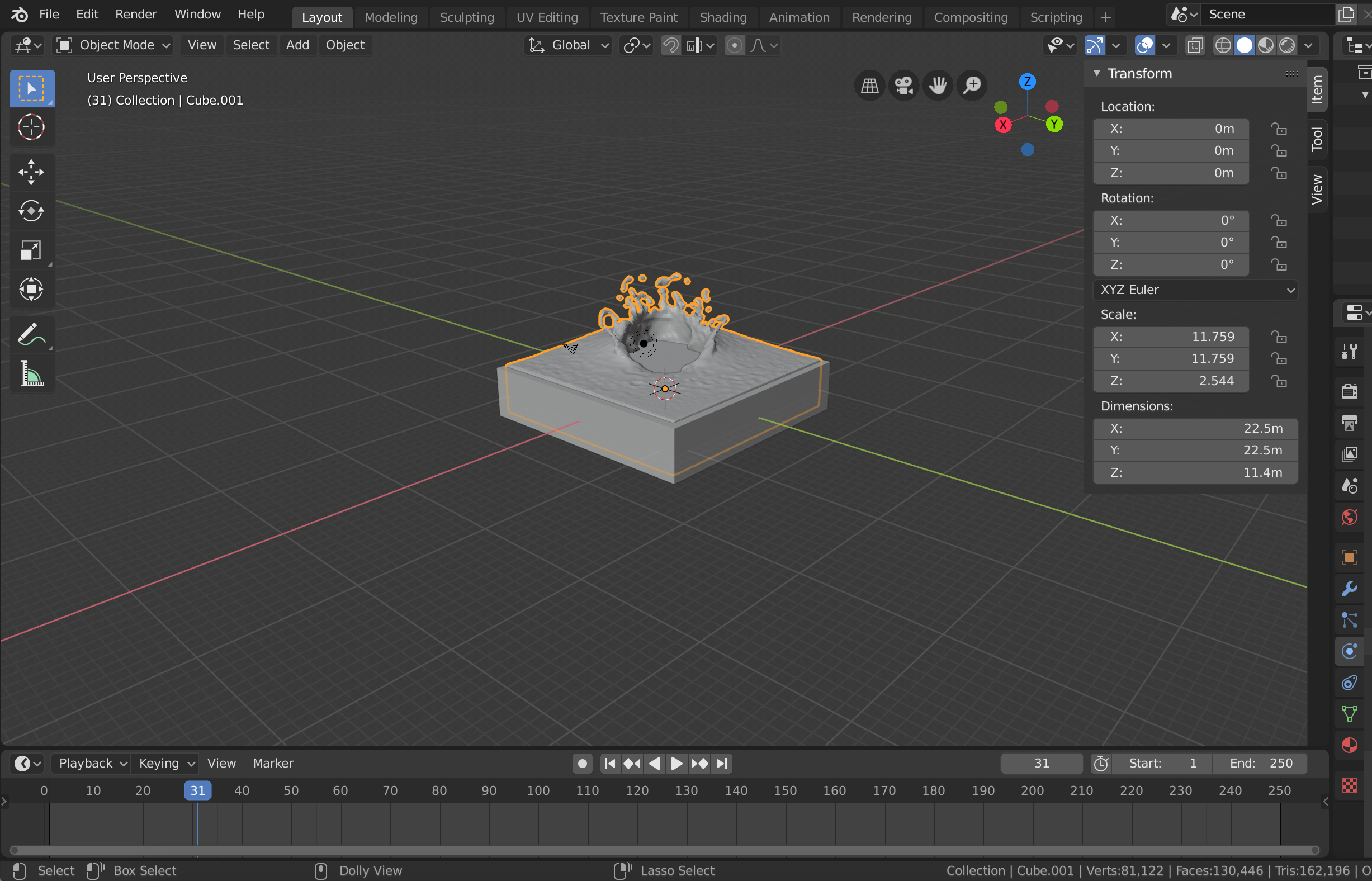Jump to next keyframe
Image resolution: width=1372 pixels, height=881 pixels.
point(699,764)
